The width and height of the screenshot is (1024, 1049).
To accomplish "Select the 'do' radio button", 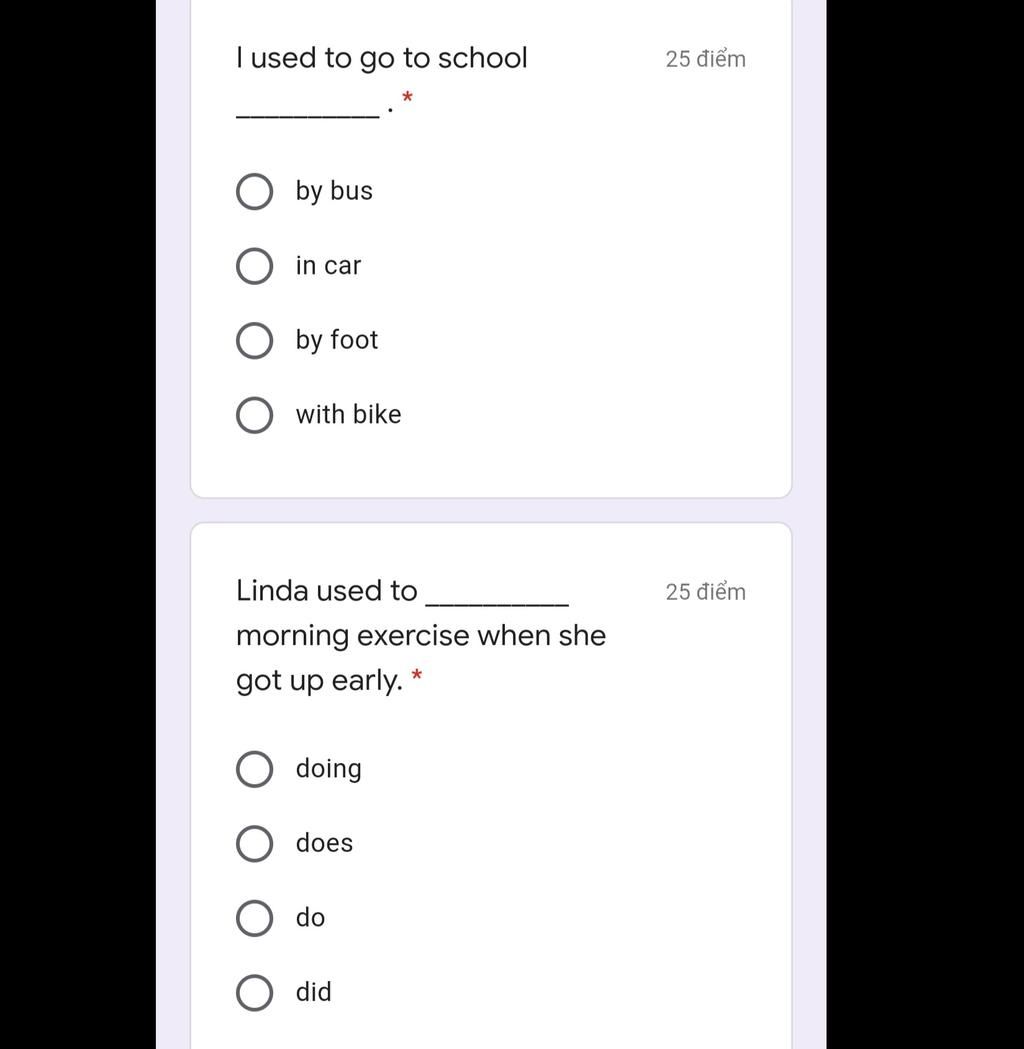I will pos(254,918).
